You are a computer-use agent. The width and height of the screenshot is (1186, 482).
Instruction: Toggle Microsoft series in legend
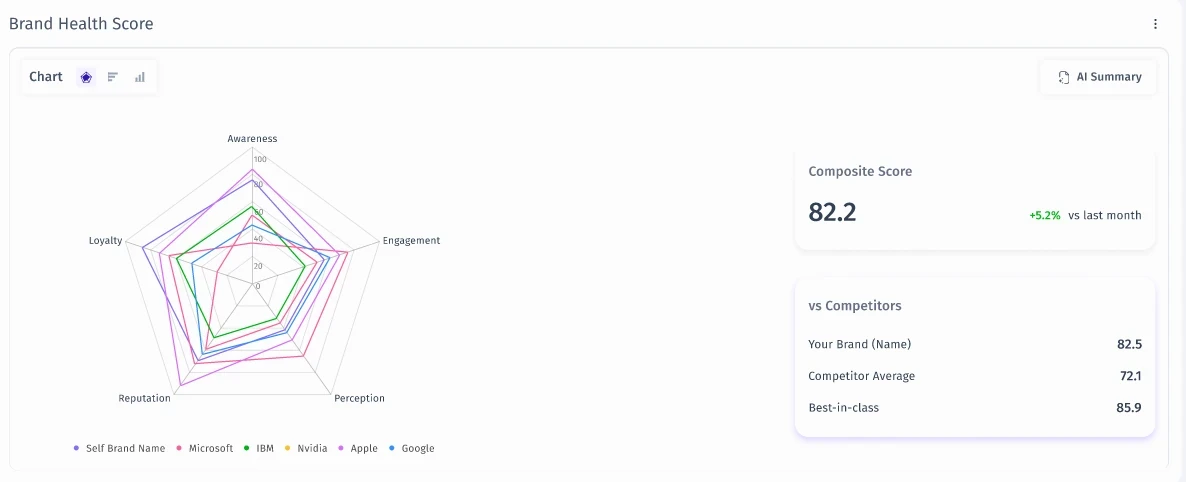pyautogui.click(x=204, y=448)
